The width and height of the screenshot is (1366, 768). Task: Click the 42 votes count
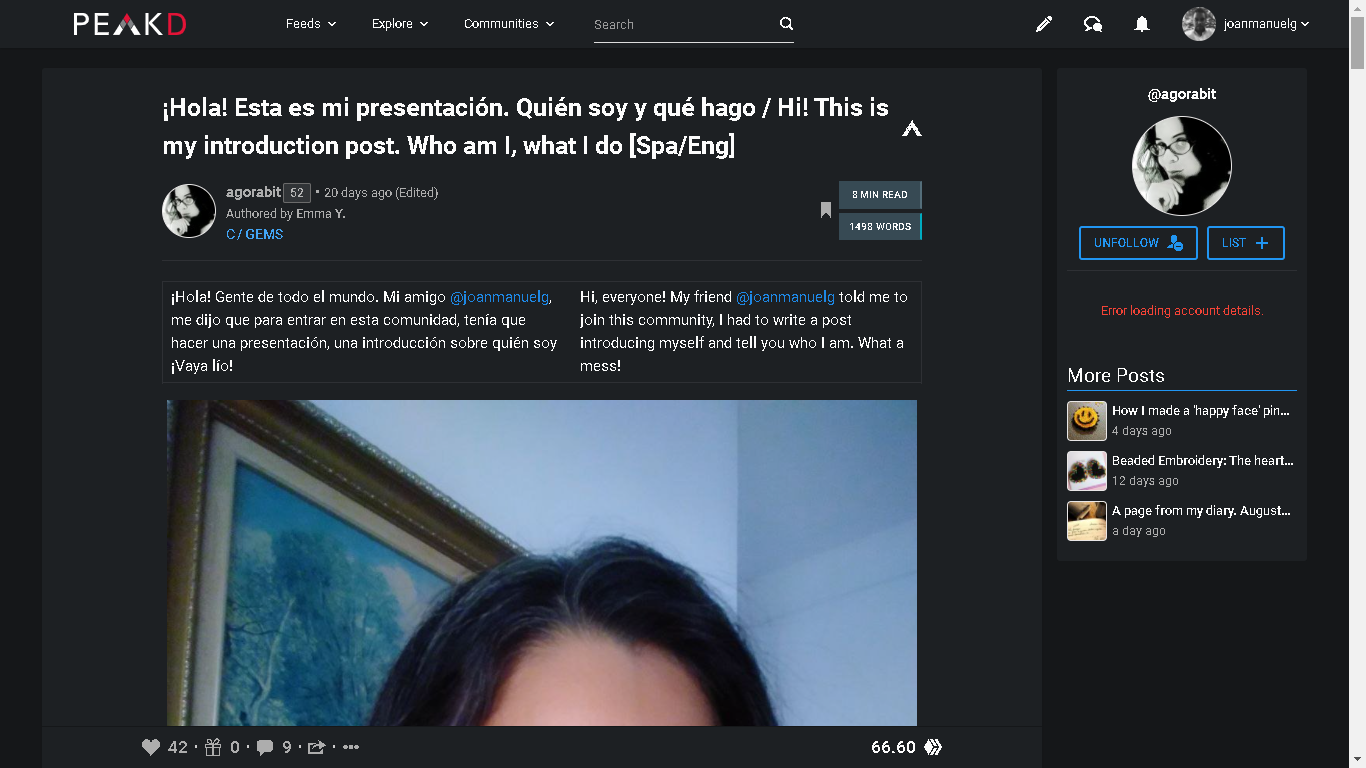pos(178,747)
